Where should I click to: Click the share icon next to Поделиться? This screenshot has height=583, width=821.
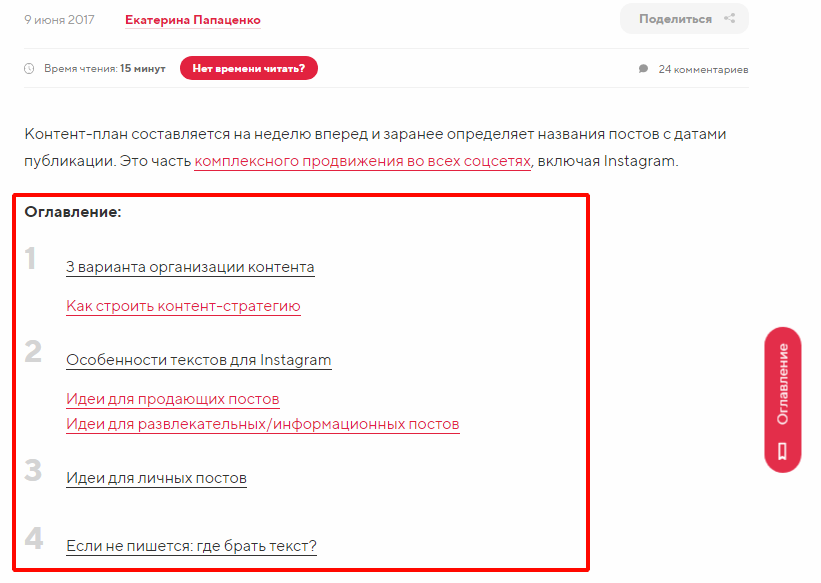pyautogui.click(x=729, y=18)
